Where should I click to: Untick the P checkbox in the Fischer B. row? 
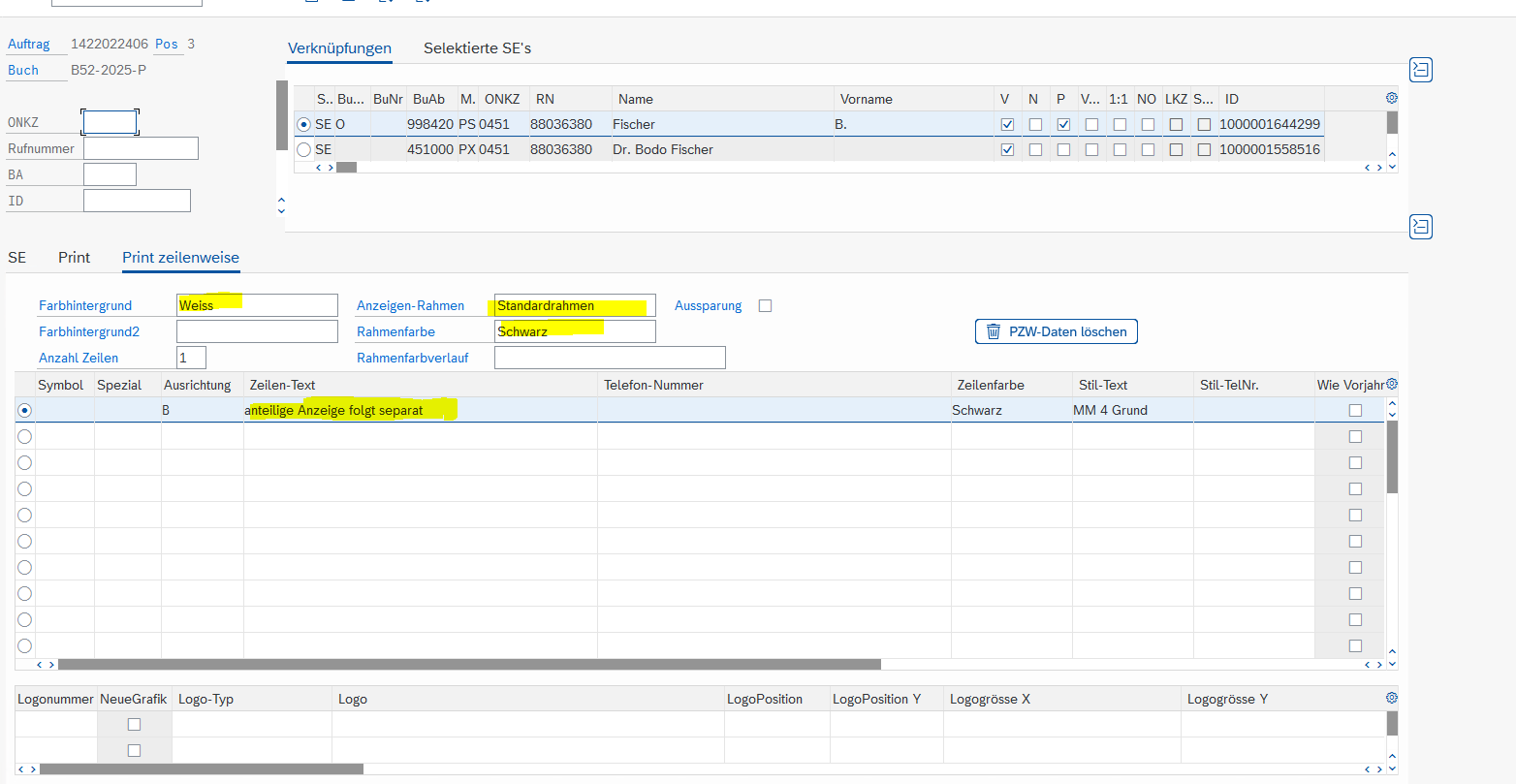[x=1063, y=124]
